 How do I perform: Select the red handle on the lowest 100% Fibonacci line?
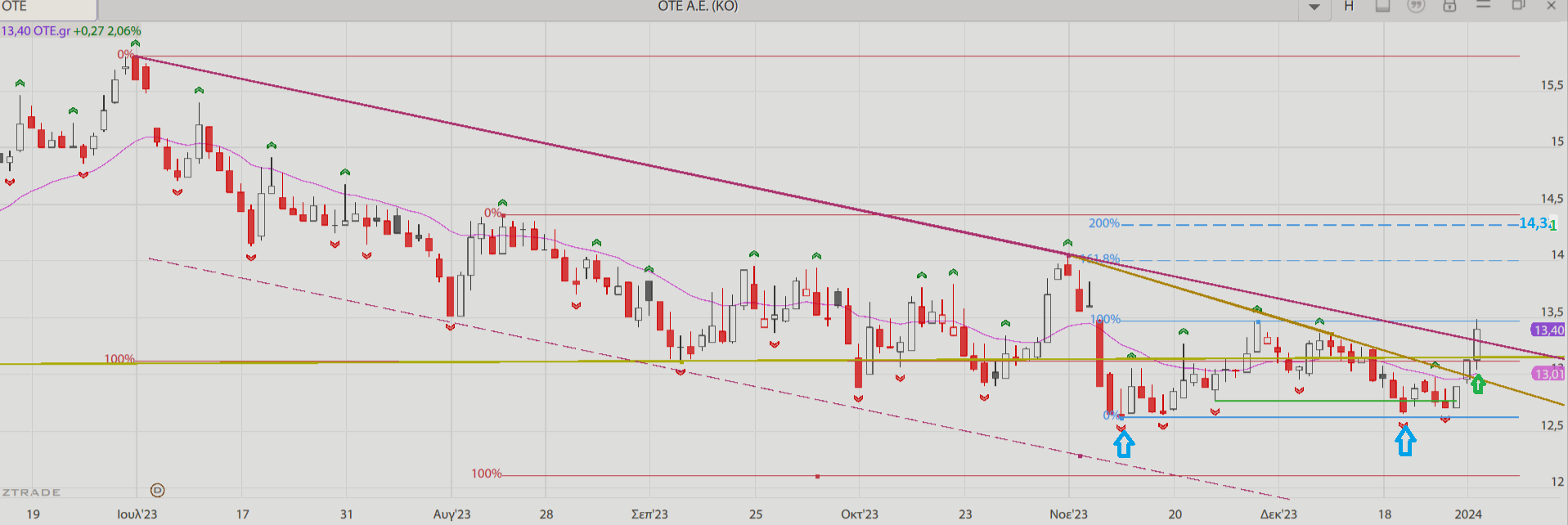click(x=817, y=476)
